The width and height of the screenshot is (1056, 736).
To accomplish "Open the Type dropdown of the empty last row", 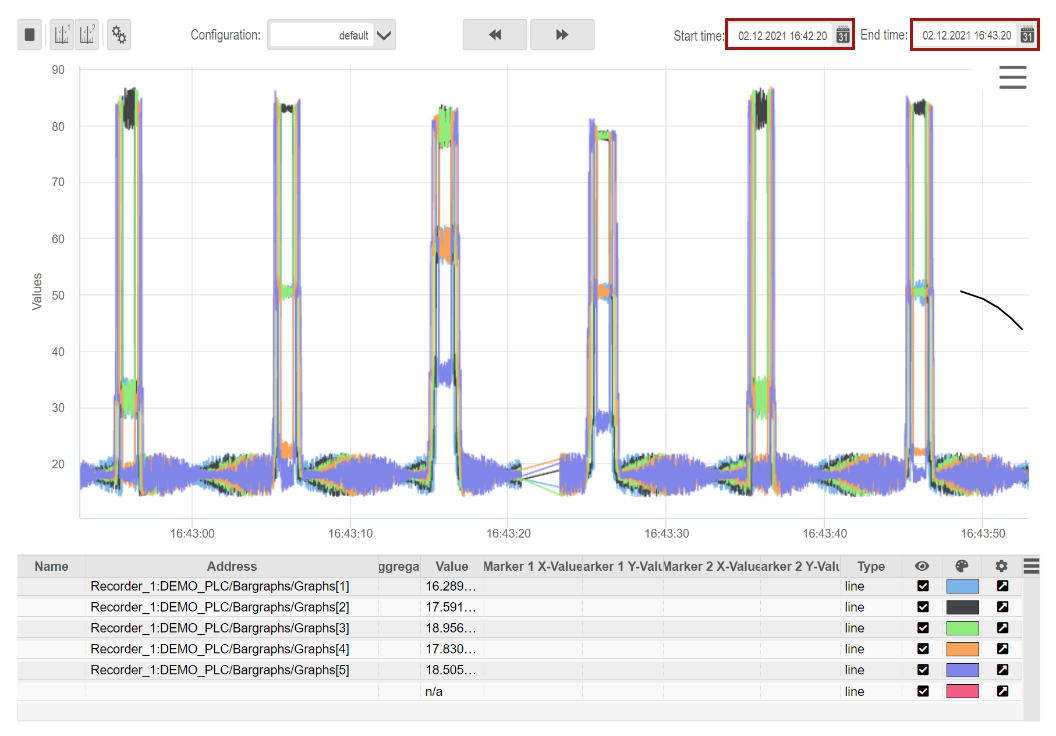I will (x=870, y=691).
